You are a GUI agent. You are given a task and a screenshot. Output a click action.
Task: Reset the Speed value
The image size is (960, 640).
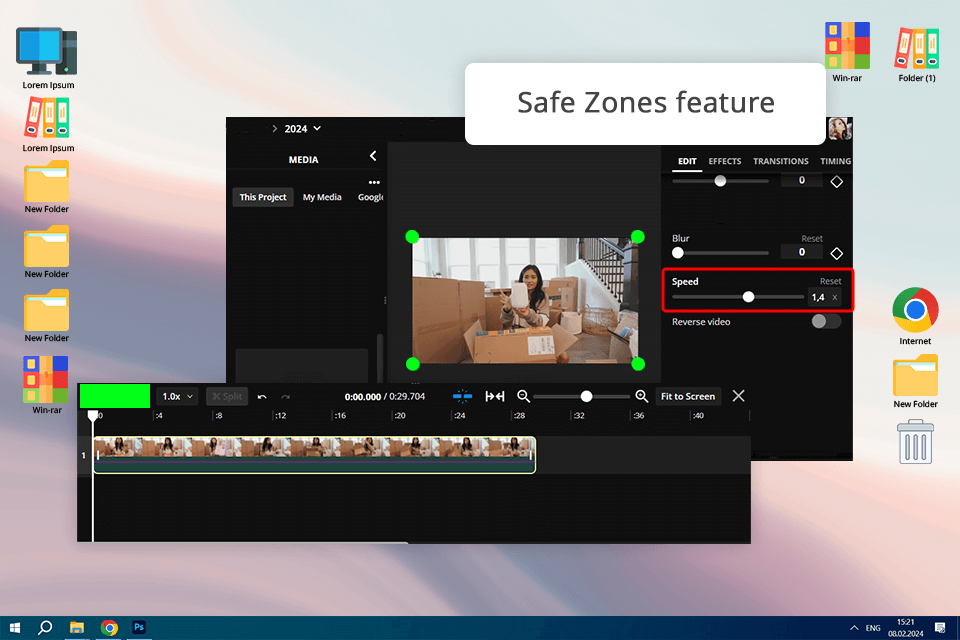coord(830,281)
